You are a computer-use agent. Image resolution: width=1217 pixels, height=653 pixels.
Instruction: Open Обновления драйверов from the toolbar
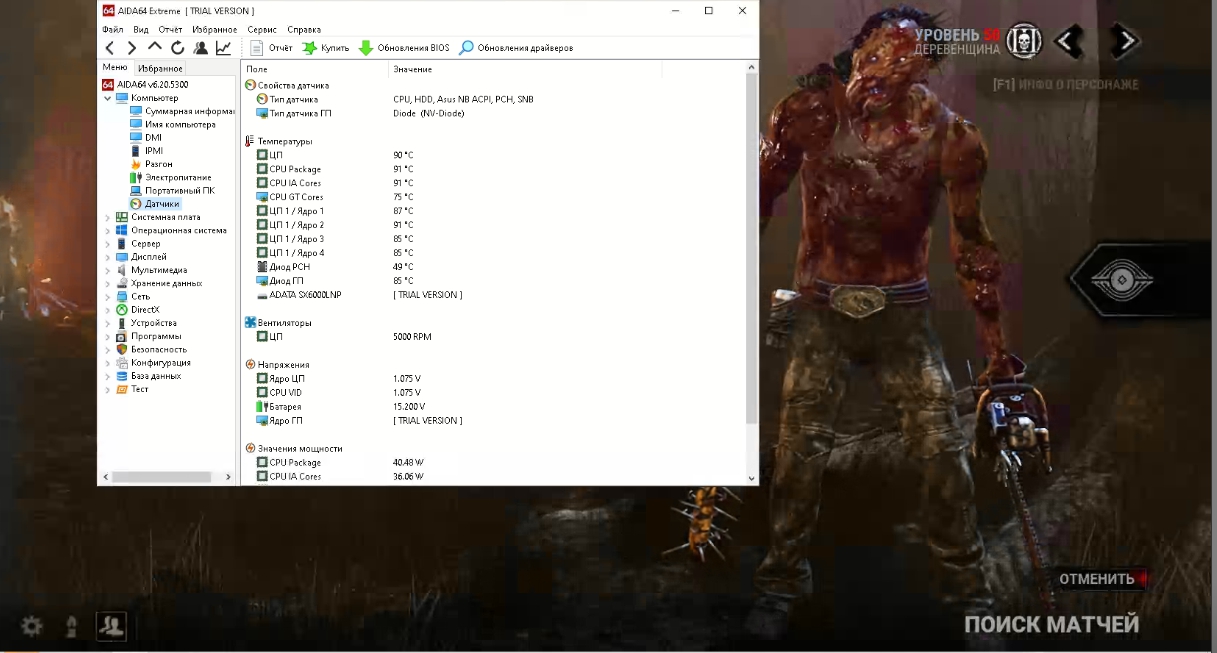[x=516, y=47]
